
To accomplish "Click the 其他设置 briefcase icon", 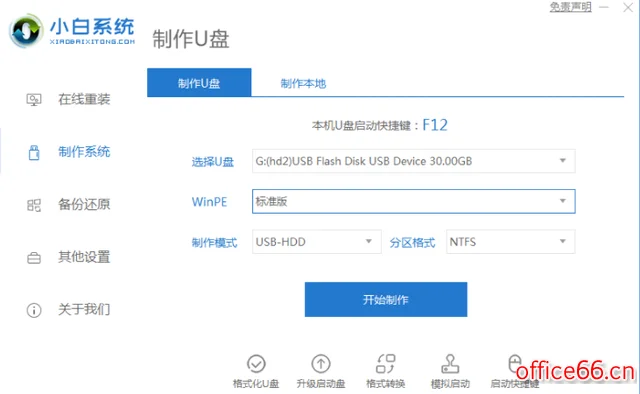I will pos(34,258).
